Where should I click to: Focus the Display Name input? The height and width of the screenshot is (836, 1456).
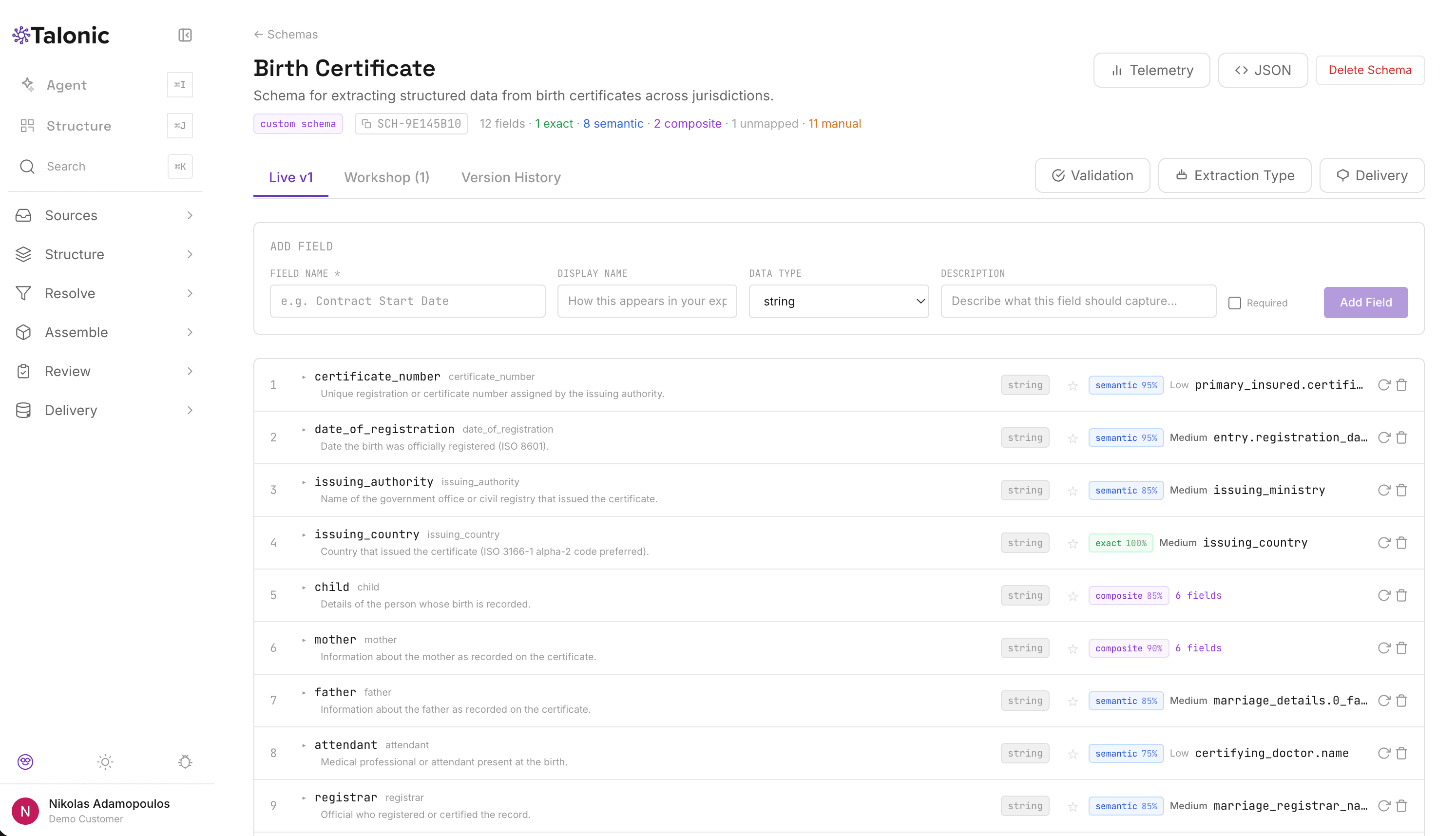click(647, 301)
